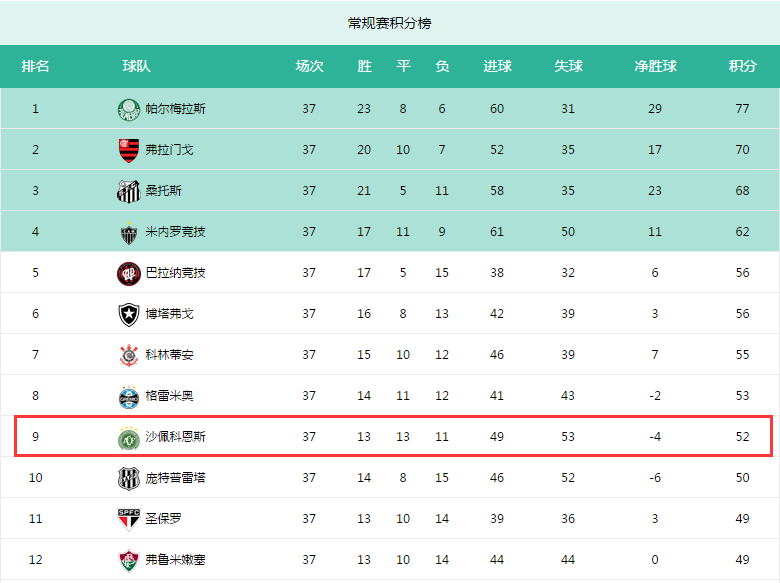Click the Corinthians crest icon
The image size is (780, 583).
click(x=129, y=355)
